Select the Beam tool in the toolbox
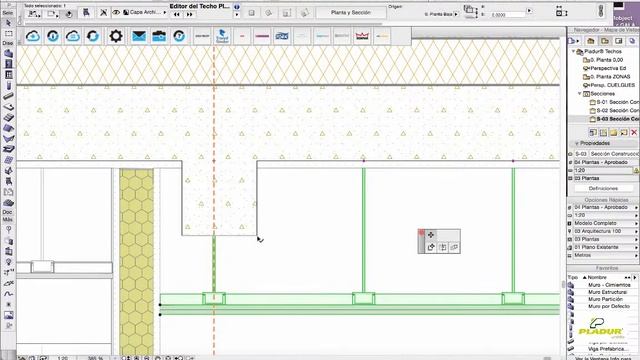The width and height of the screenshot is (640, 360). click(8, 96)
